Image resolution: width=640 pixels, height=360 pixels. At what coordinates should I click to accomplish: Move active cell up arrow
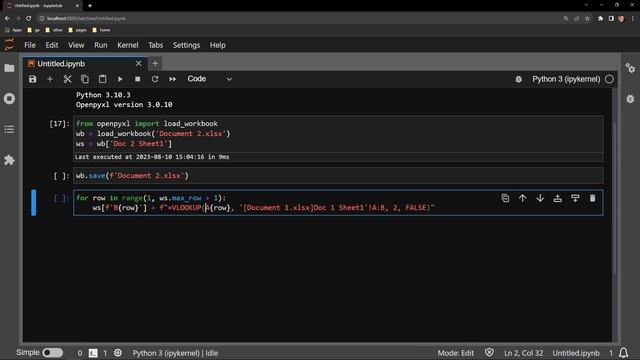tap(523, 198)
